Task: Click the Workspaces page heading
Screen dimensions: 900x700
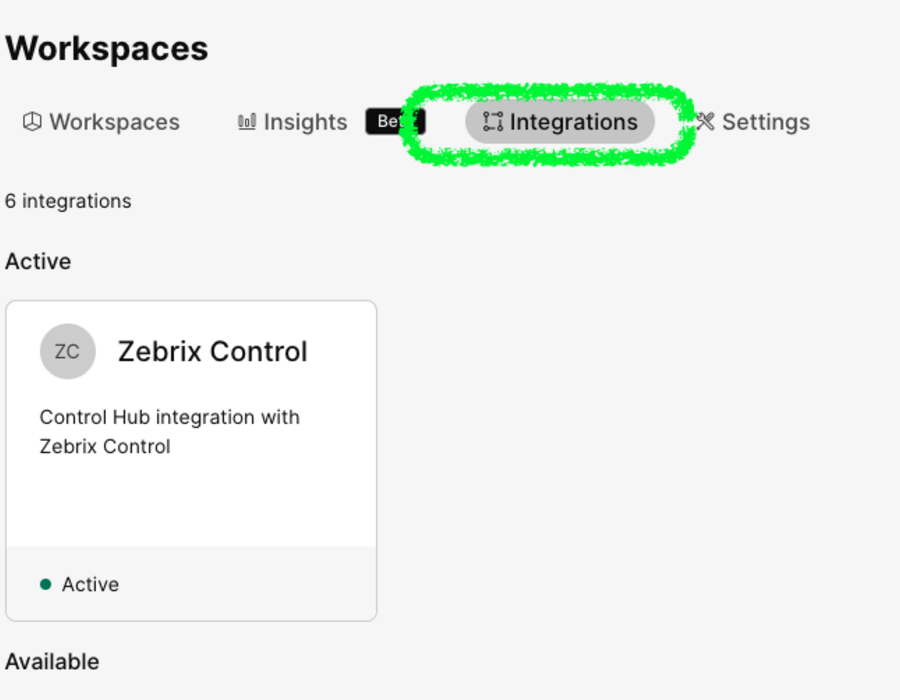Action: 107,48
